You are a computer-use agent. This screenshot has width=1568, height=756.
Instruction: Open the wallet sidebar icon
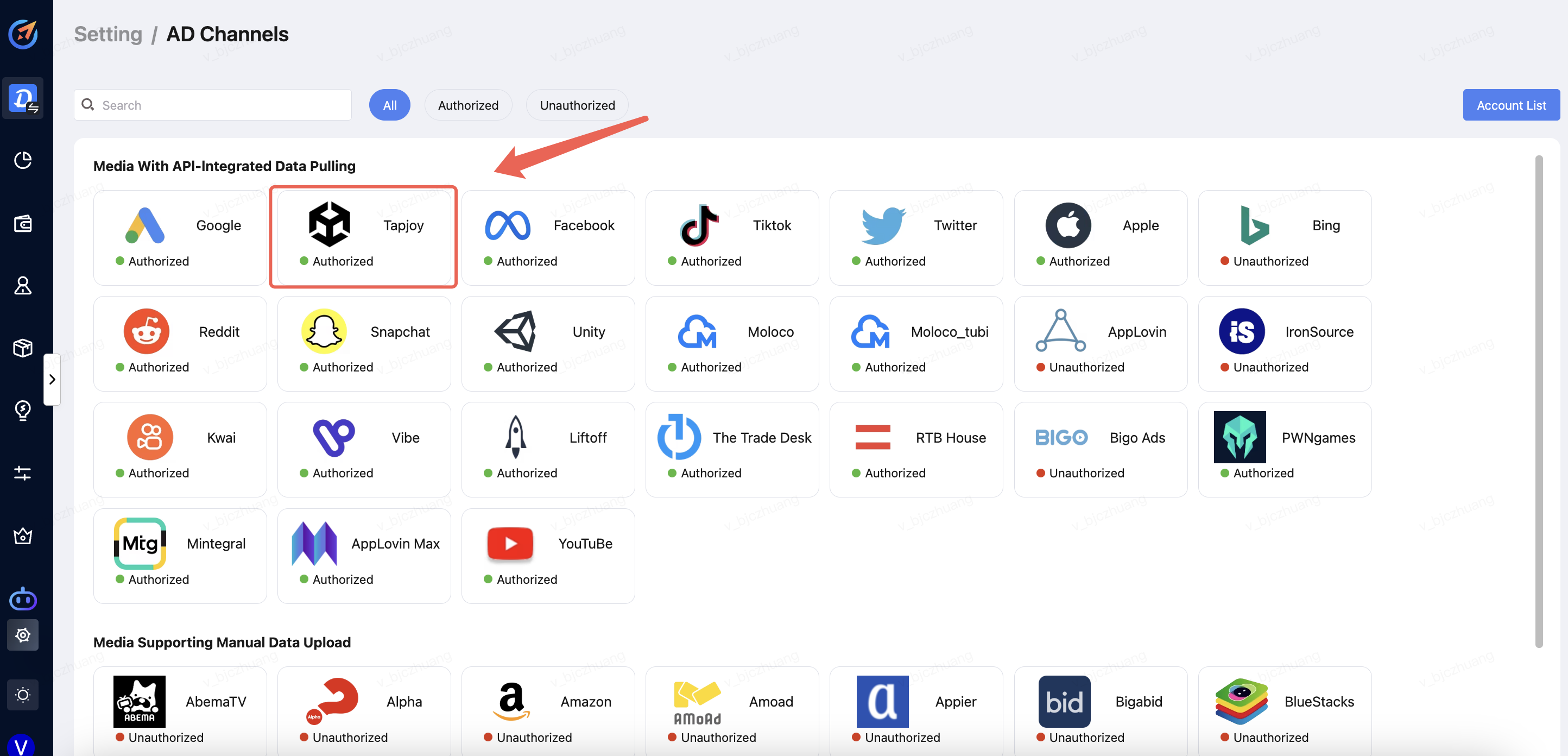(x=22, y=223)
